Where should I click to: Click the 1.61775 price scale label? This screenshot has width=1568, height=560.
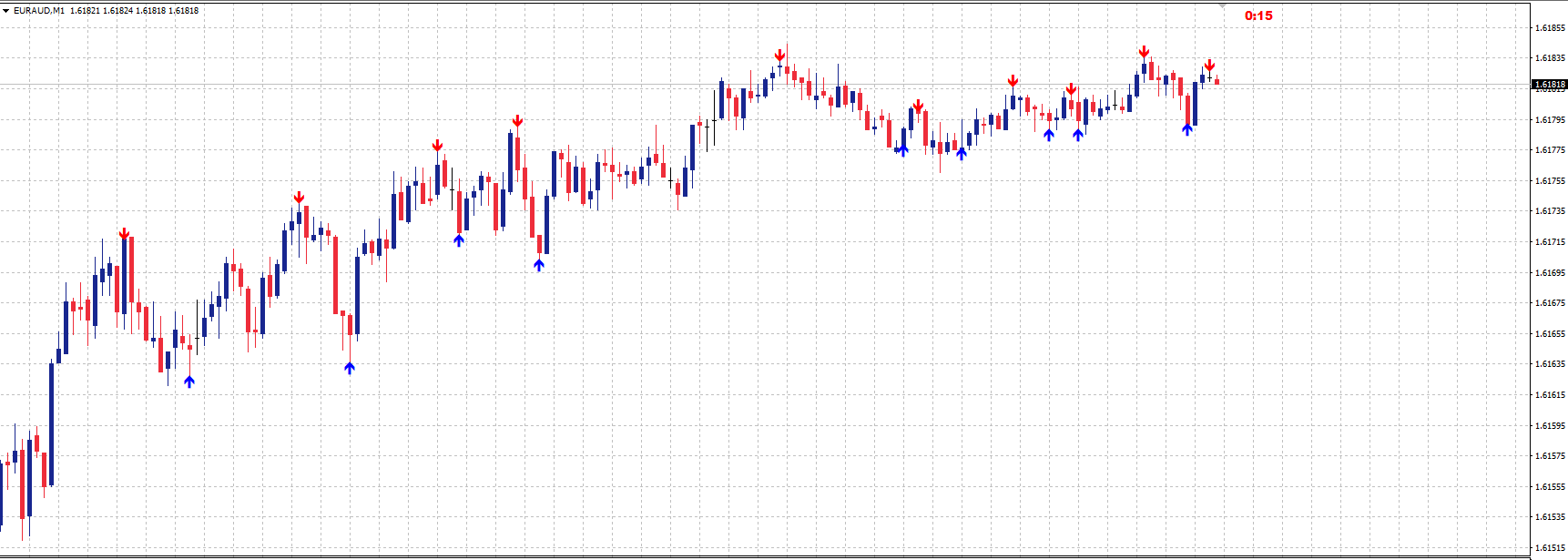1550,150
